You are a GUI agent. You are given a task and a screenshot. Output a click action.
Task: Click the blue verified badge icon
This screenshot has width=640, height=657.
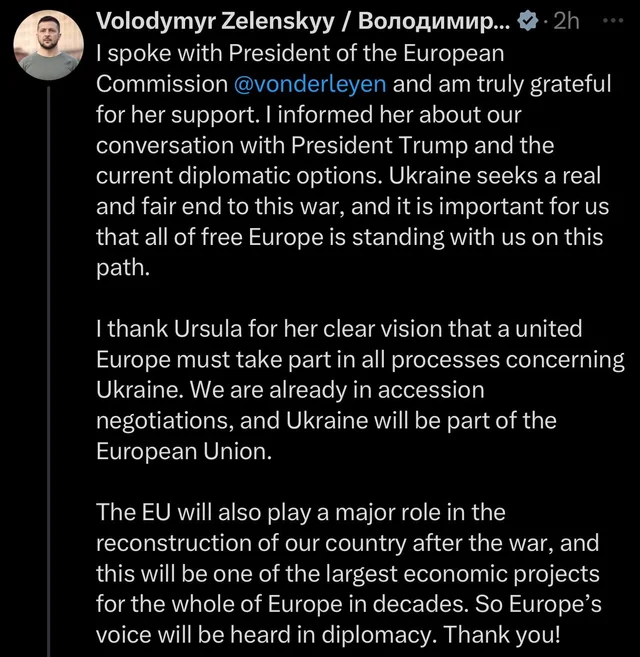coord(528,21)
